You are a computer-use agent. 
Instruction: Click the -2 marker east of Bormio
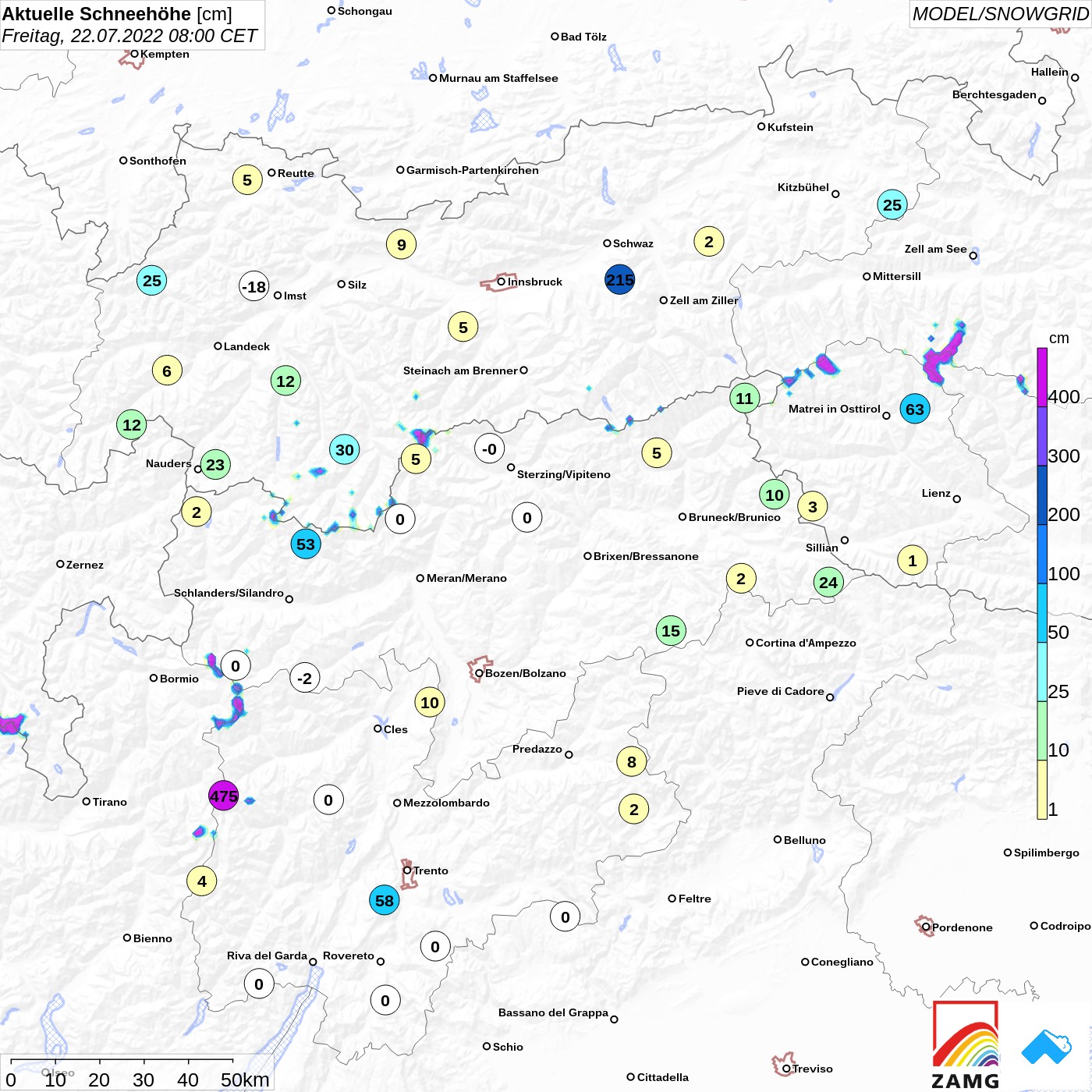click(x=305, y=678)
